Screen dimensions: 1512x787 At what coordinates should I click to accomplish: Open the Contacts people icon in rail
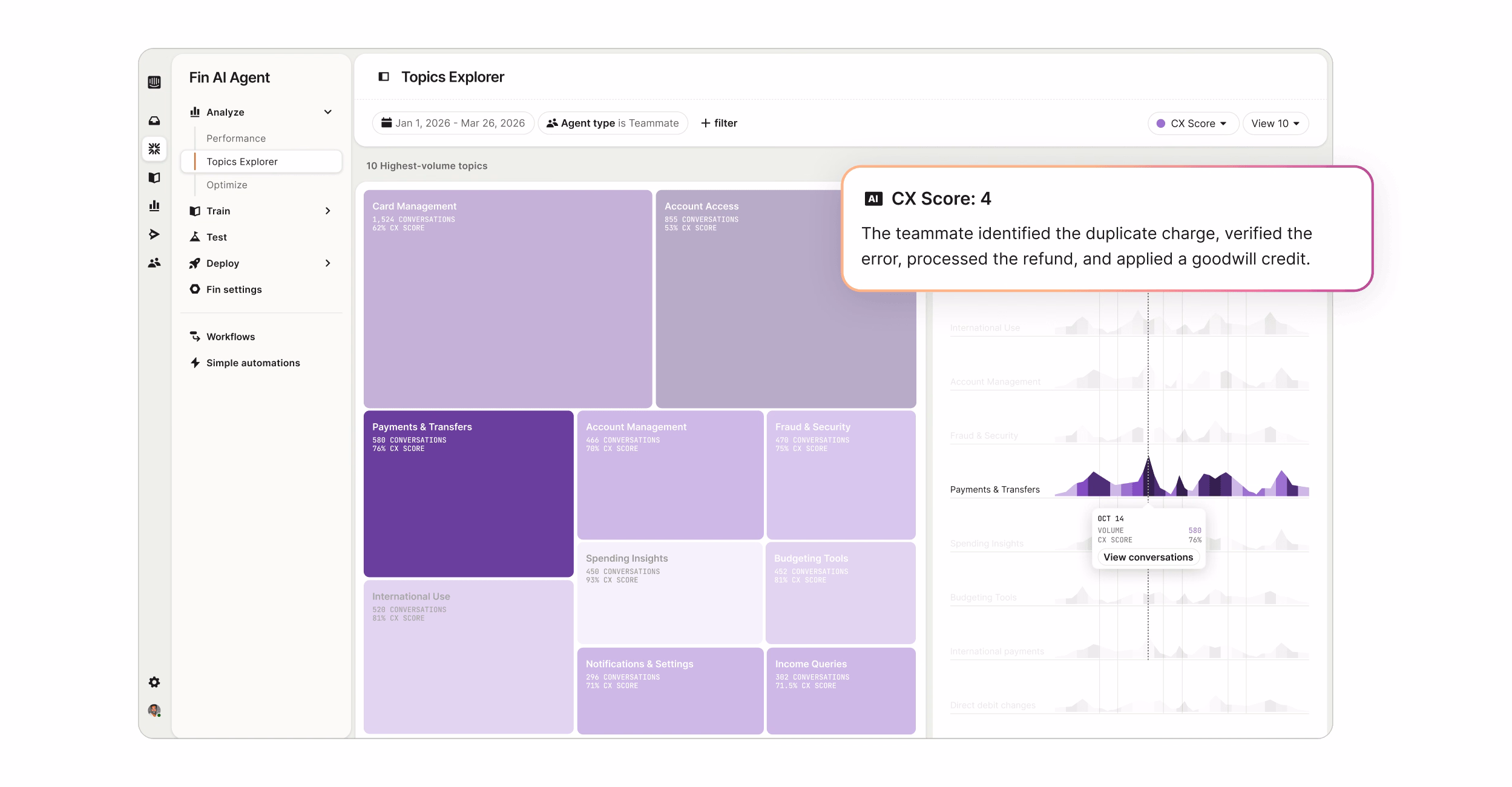click(154, 263)
